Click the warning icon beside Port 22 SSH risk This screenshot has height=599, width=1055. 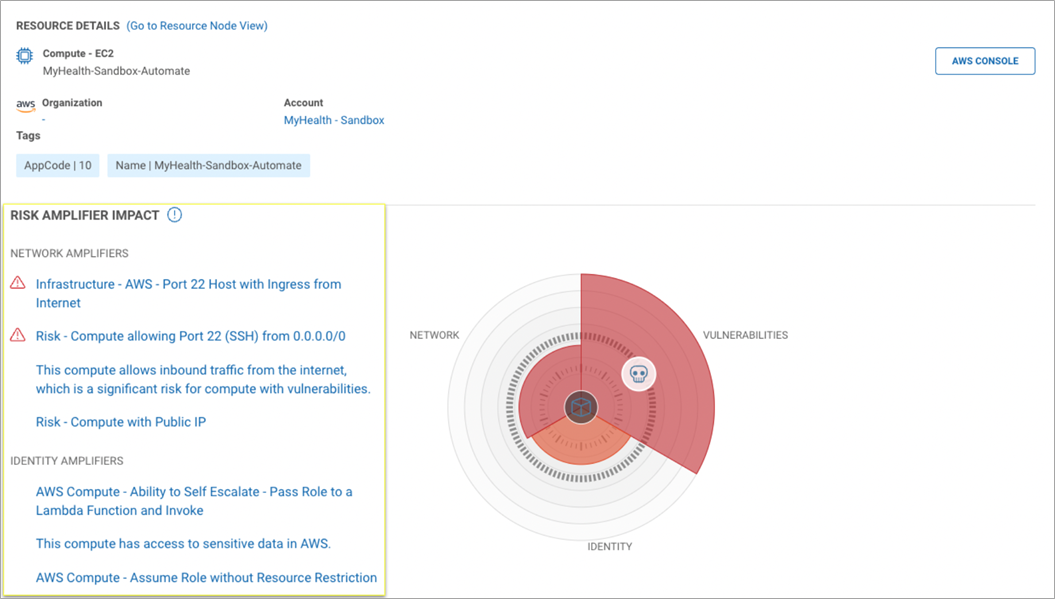(x=17, y=334)
